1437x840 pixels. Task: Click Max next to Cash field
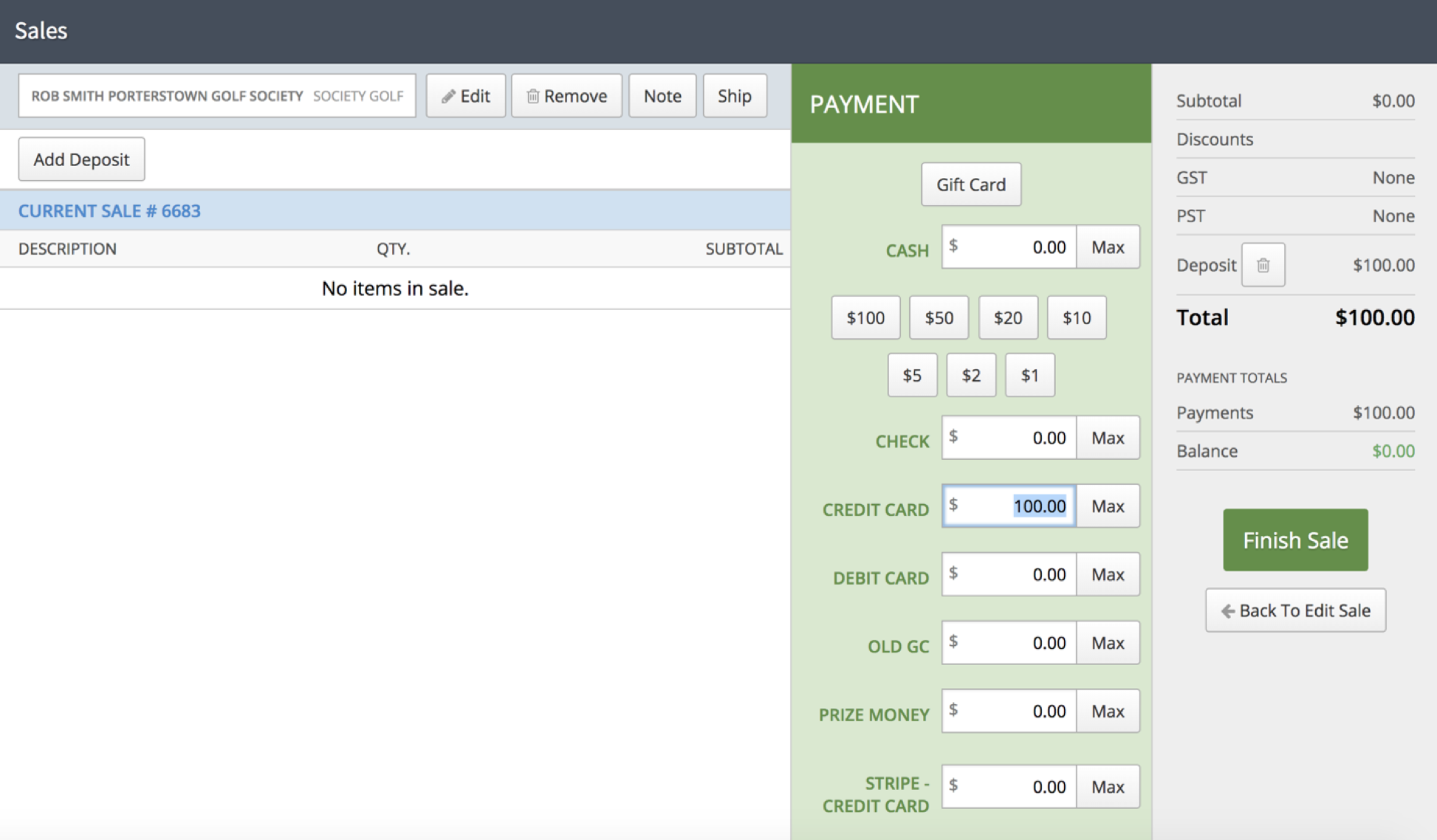[1108, 247]
